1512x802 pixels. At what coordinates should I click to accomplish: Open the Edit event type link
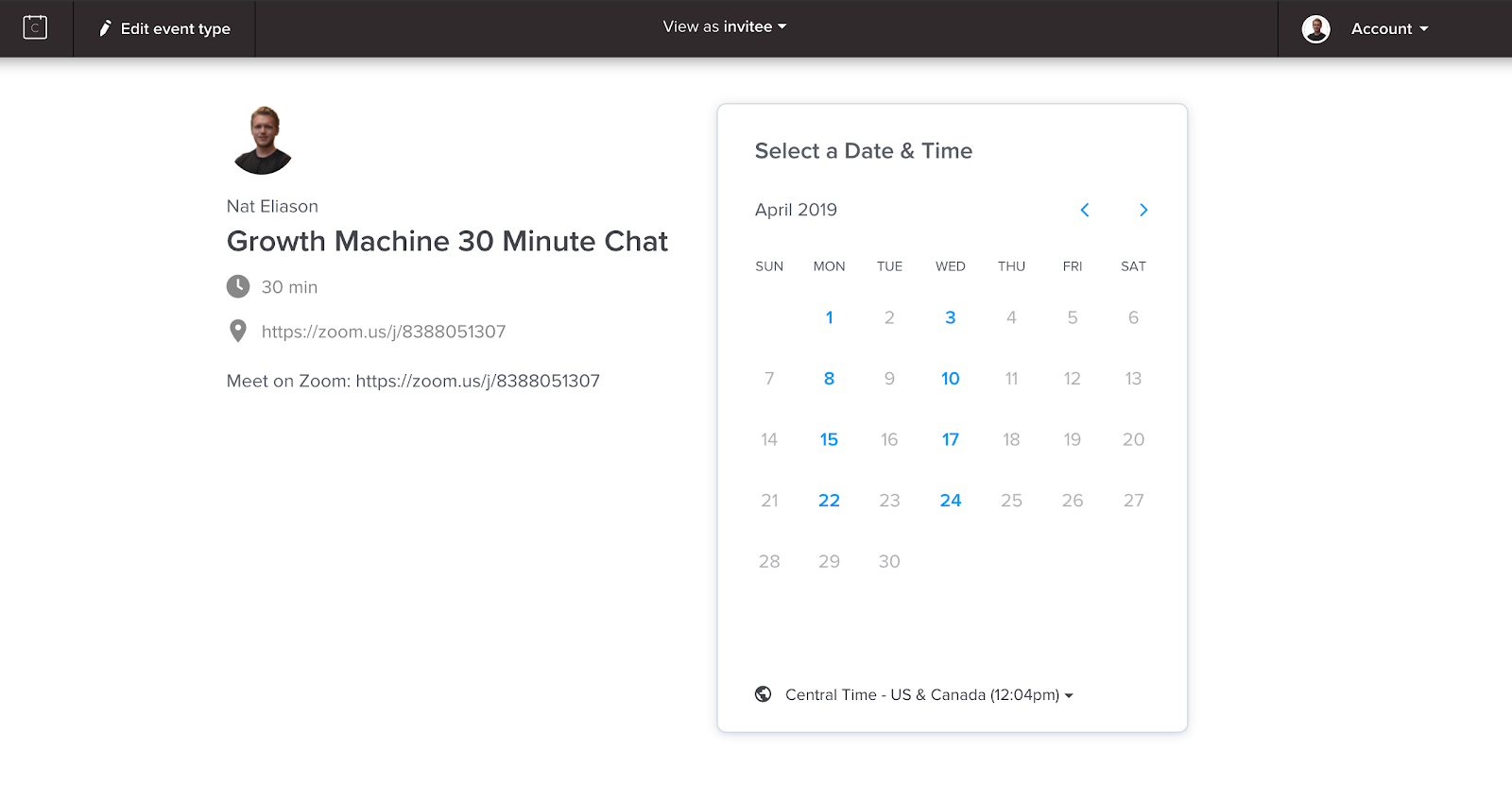coord(164,28)
